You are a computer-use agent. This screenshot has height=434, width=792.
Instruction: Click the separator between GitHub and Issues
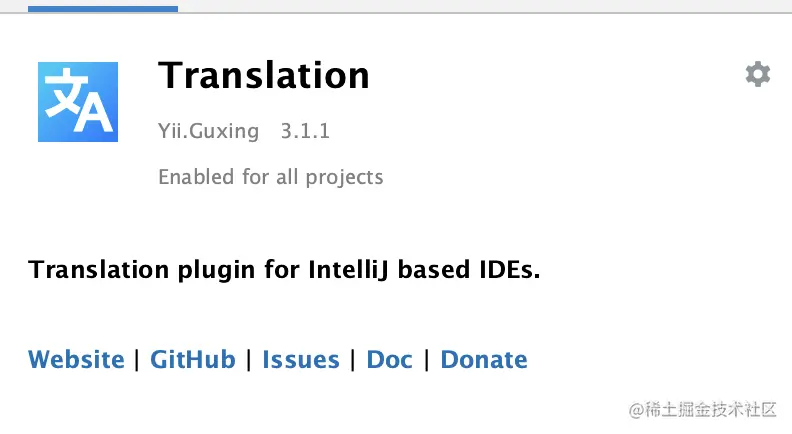coord(249,360)
